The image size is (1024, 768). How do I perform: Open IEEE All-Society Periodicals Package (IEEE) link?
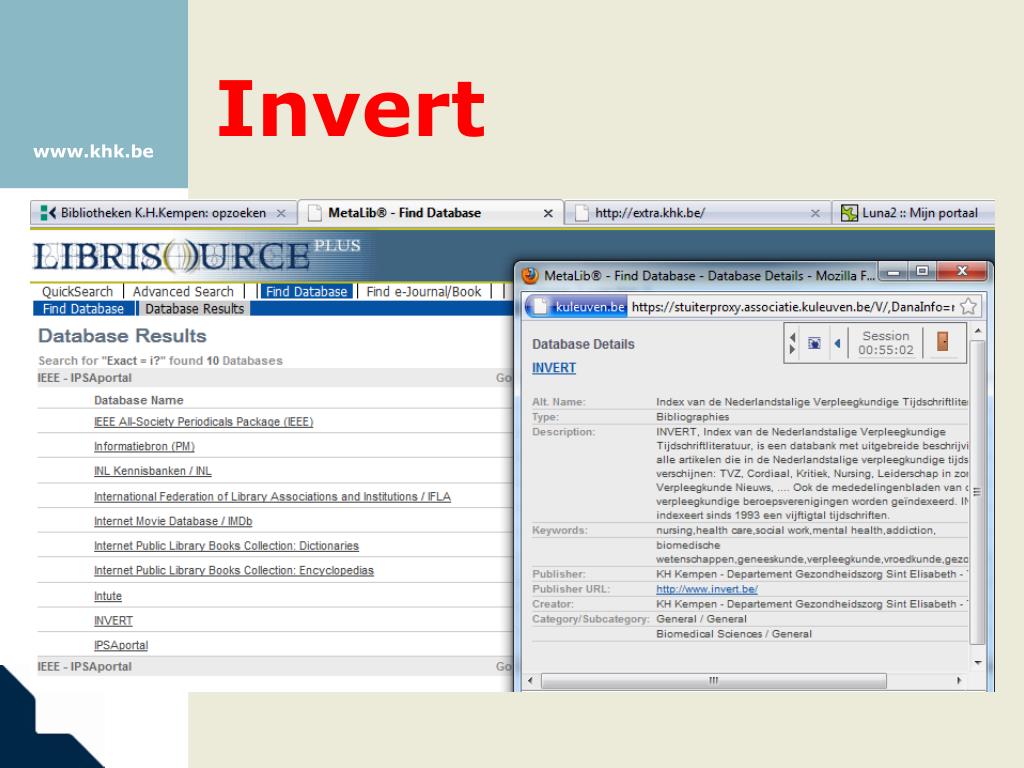pos(204,422)
